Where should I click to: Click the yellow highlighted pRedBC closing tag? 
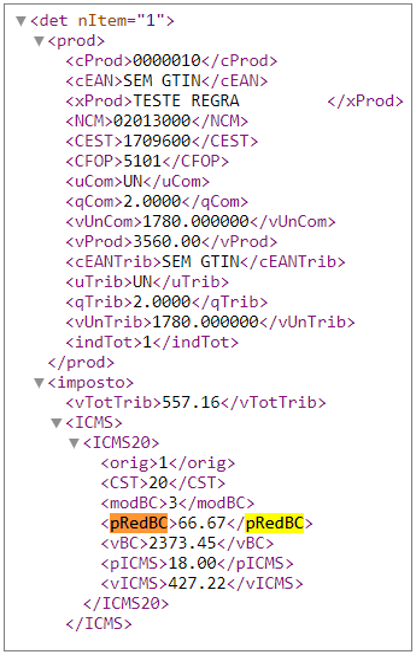(274, 523)
